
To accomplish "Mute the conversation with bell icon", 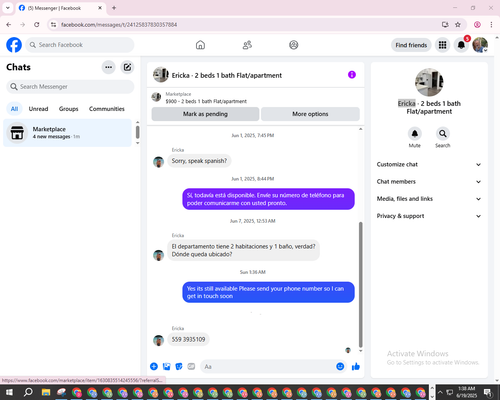I will click(414, 134).
